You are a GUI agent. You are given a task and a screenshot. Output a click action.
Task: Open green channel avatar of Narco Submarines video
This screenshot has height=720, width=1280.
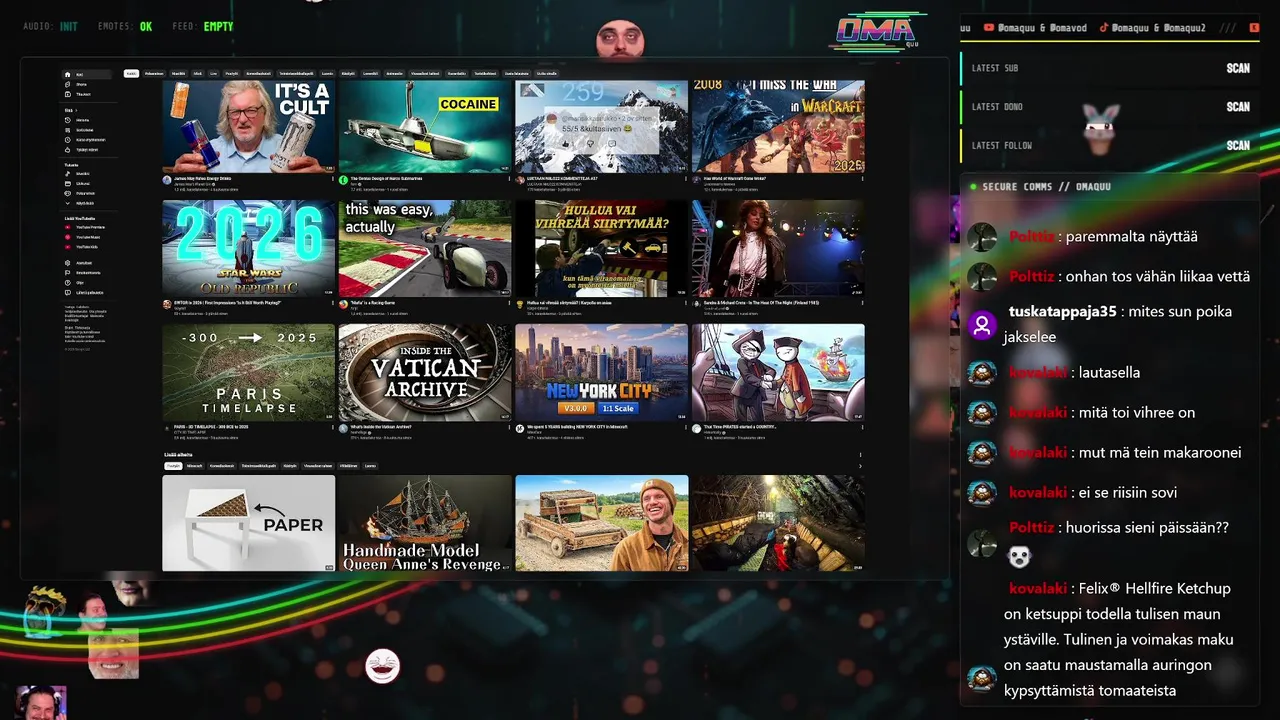343,180
